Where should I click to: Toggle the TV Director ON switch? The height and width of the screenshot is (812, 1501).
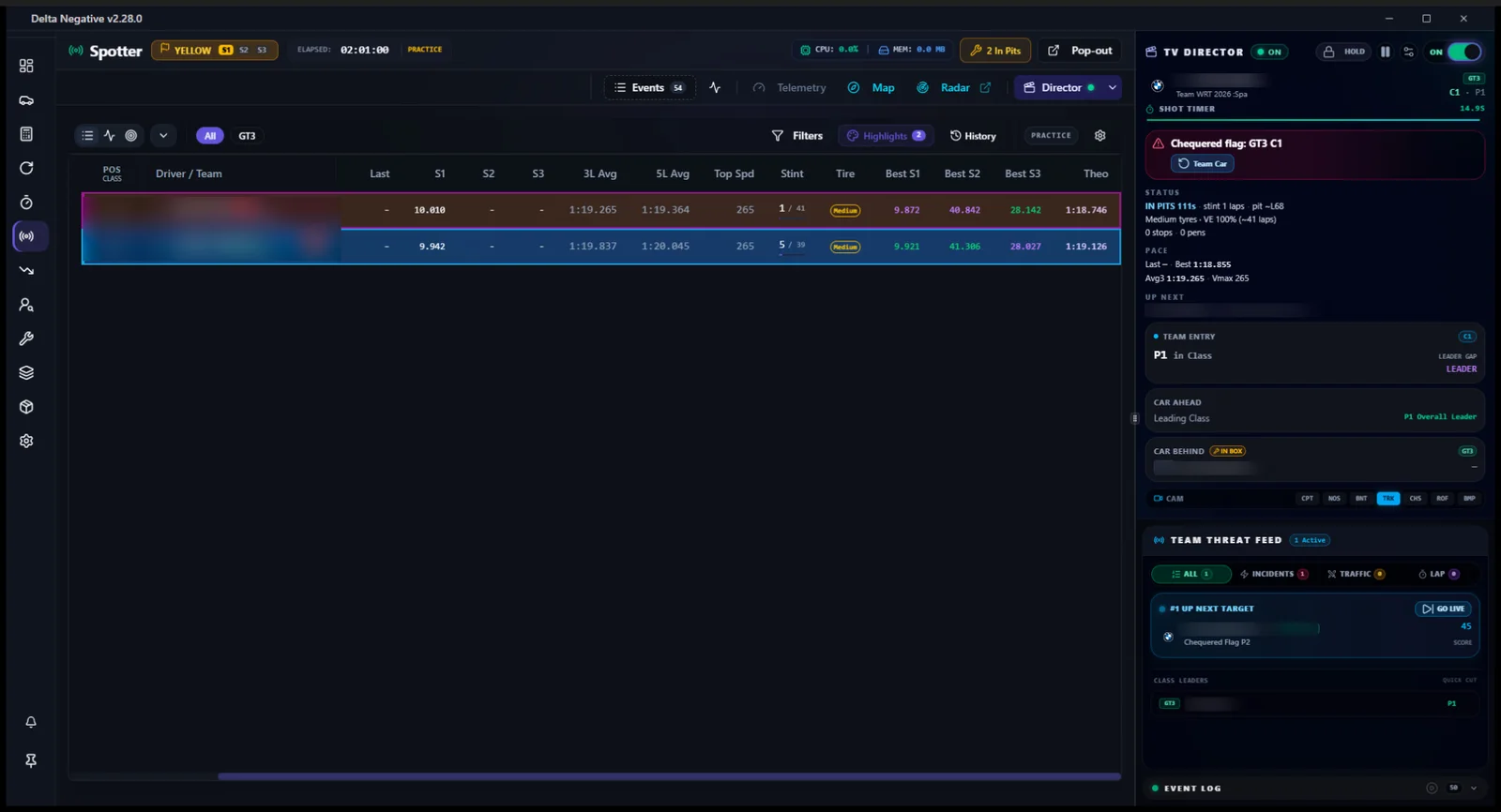tap(1464, 52)
